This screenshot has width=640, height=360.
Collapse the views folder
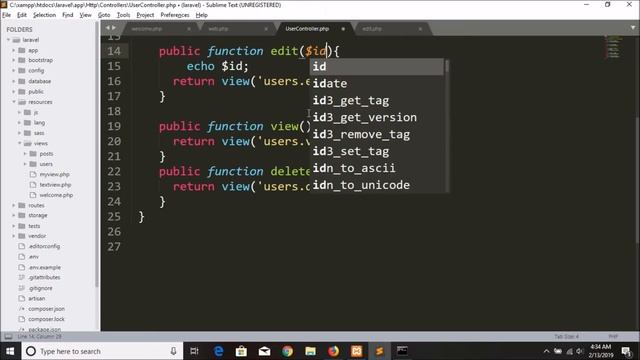19,143
